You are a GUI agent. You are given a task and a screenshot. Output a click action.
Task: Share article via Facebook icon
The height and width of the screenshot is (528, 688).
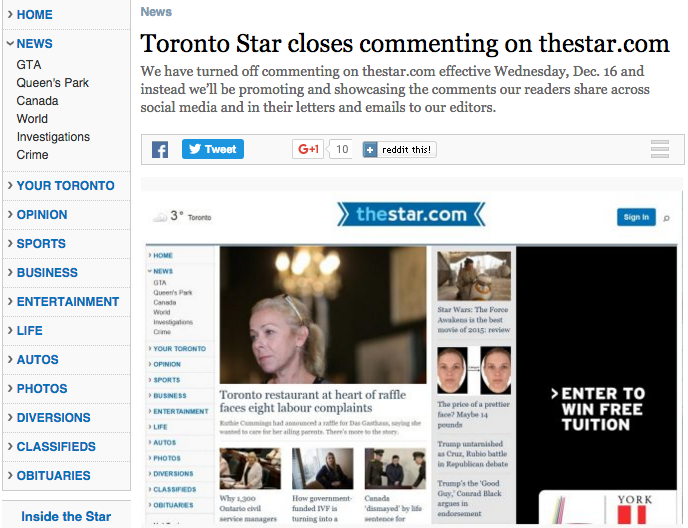(x=160, y=150)
